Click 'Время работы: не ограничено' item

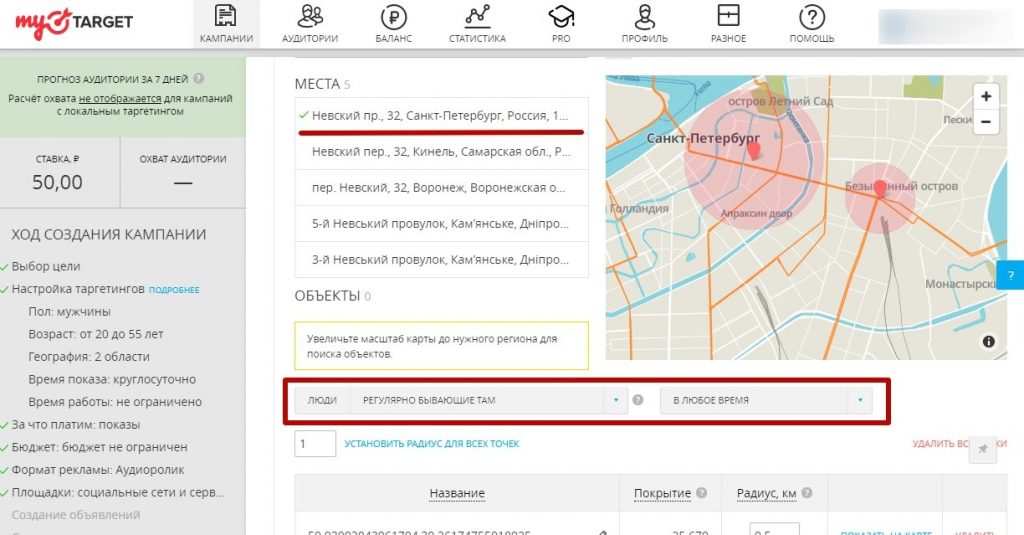pos(115,402)
